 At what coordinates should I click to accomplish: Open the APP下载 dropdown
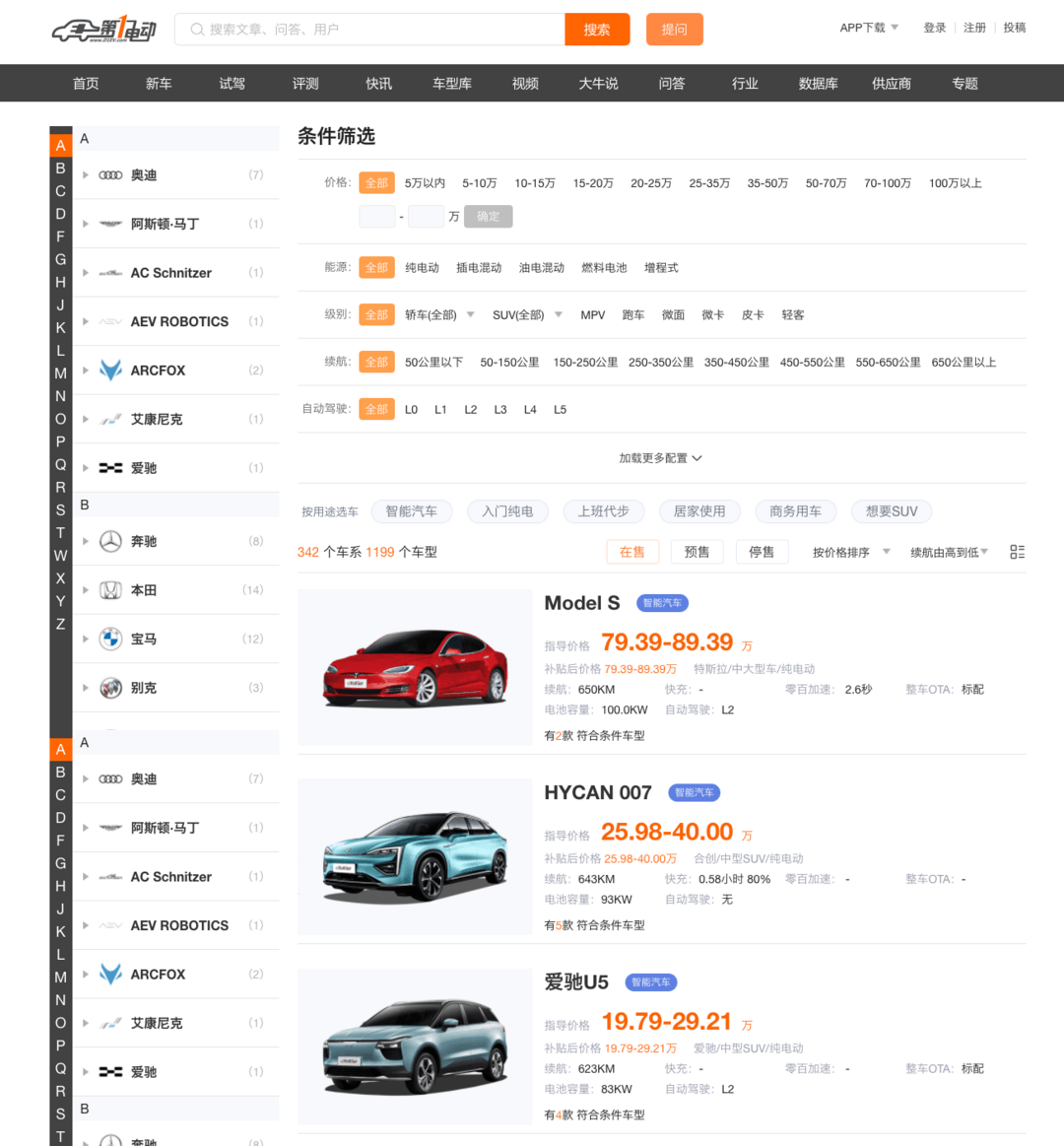[x=869, y=28]
